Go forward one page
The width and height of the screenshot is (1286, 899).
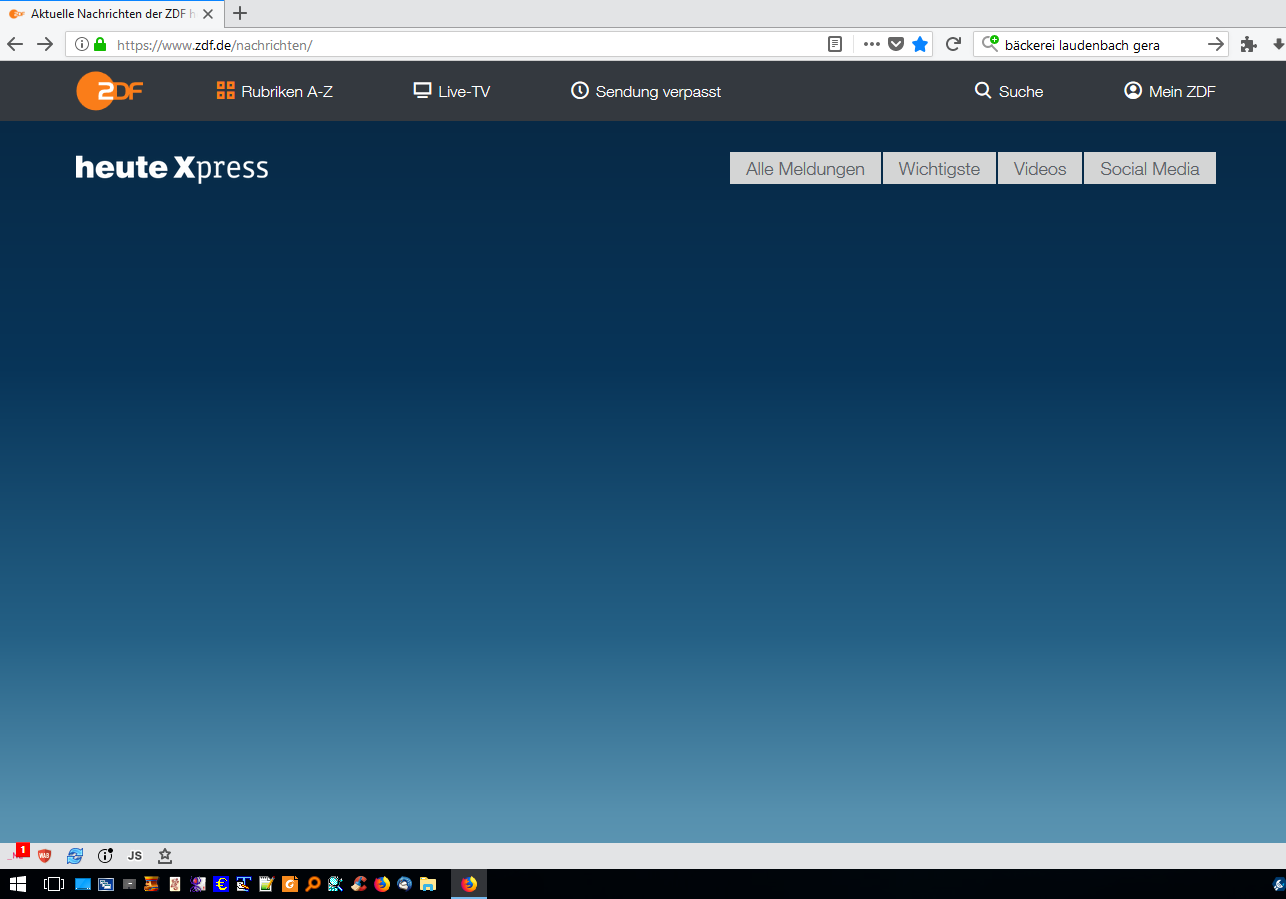point(45,44)
